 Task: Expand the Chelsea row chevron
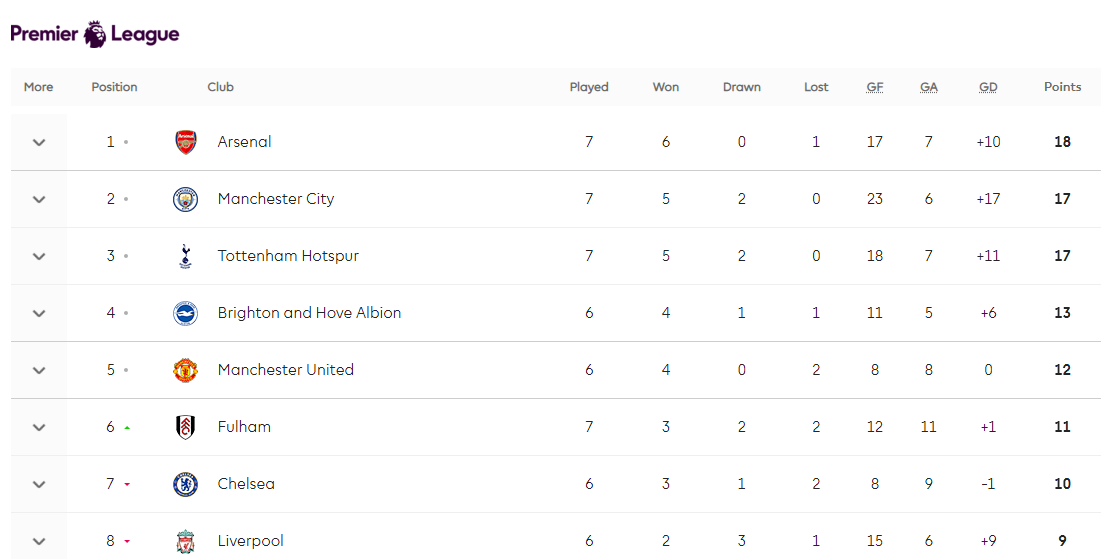[x=39, y=485]
